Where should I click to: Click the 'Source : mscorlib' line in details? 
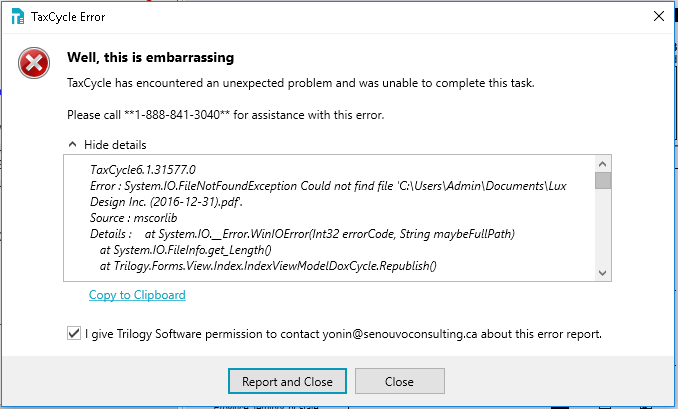coord(134,218)
